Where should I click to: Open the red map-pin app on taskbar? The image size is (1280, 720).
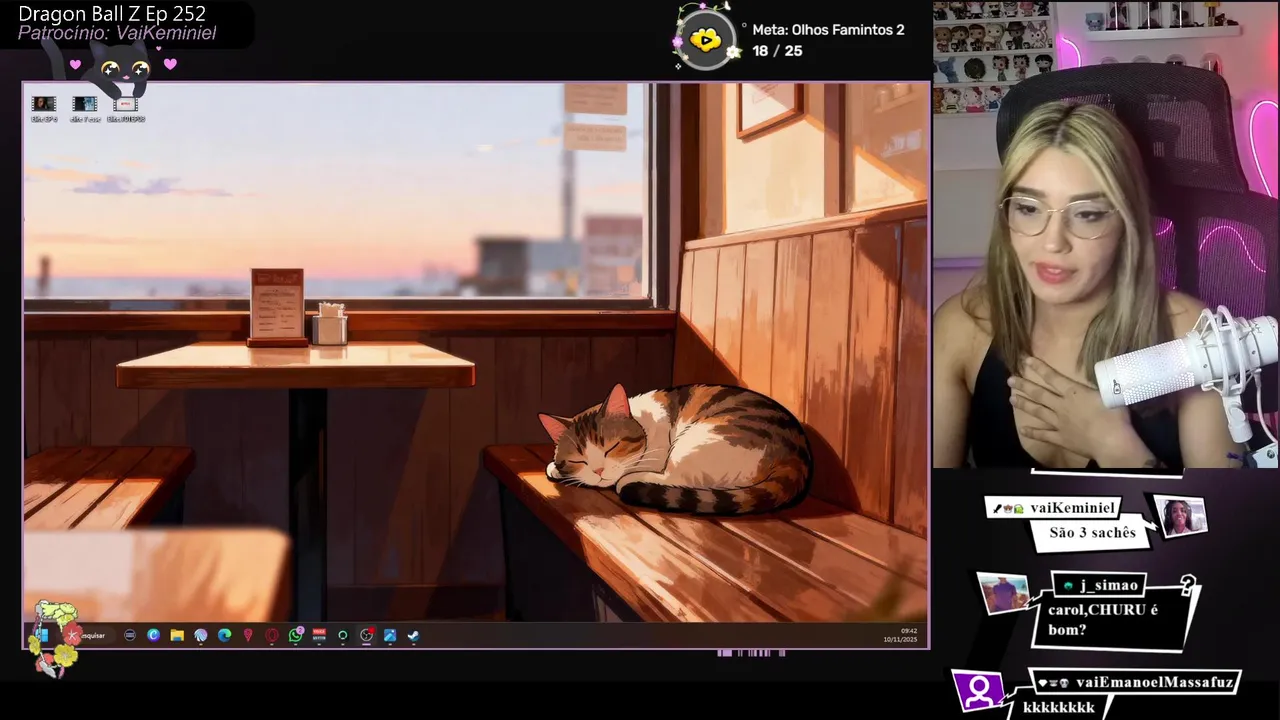[248, 635]
